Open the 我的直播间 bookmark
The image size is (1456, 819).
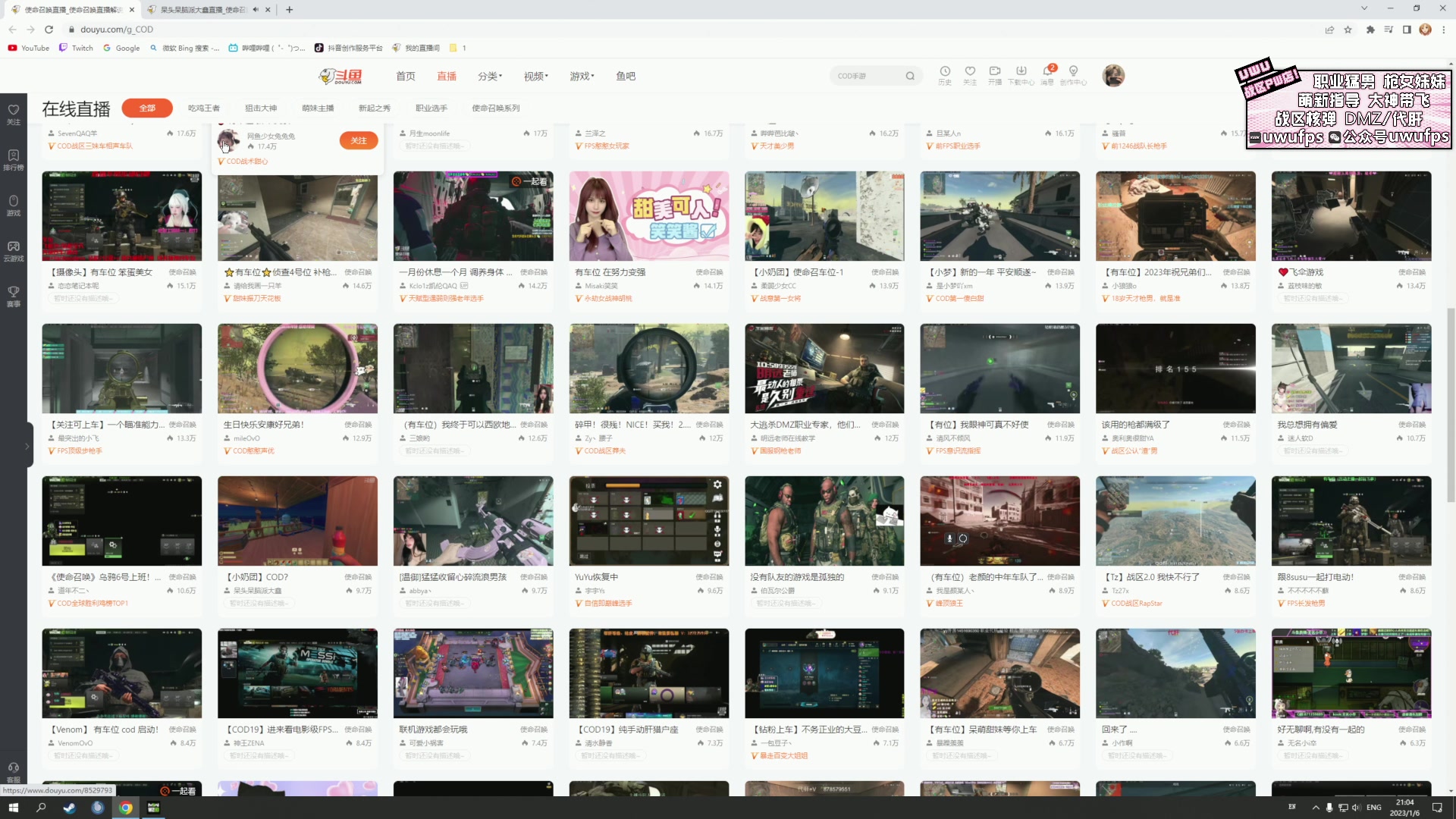(416, 48)
